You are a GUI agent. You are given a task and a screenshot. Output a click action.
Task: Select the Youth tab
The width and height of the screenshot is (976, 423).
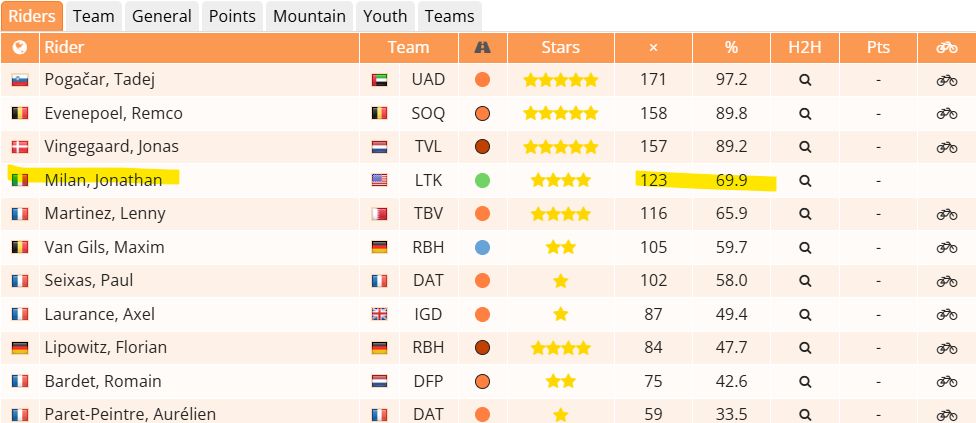(385, 16)
